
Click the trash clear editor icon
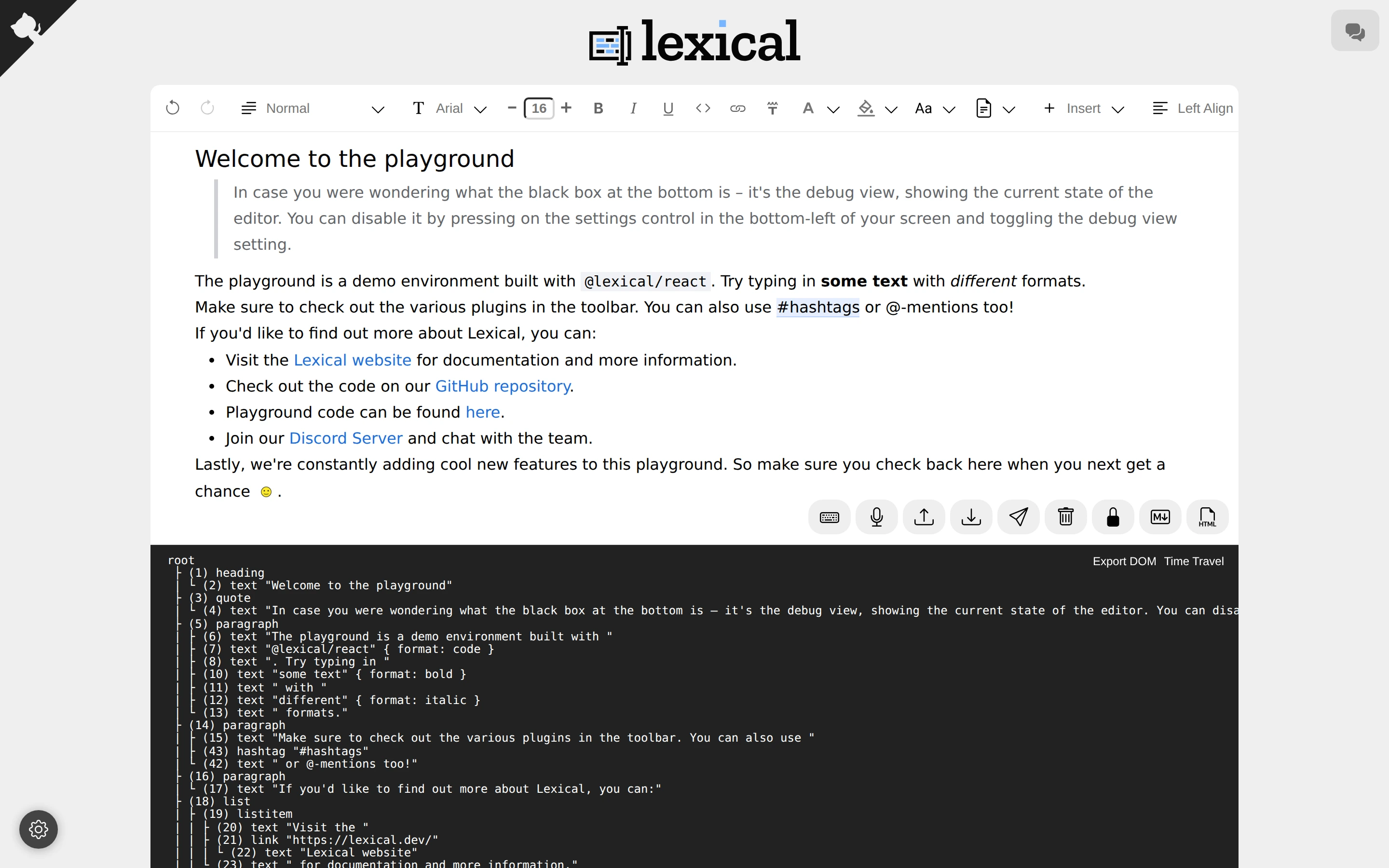[x=1066, y=517]
